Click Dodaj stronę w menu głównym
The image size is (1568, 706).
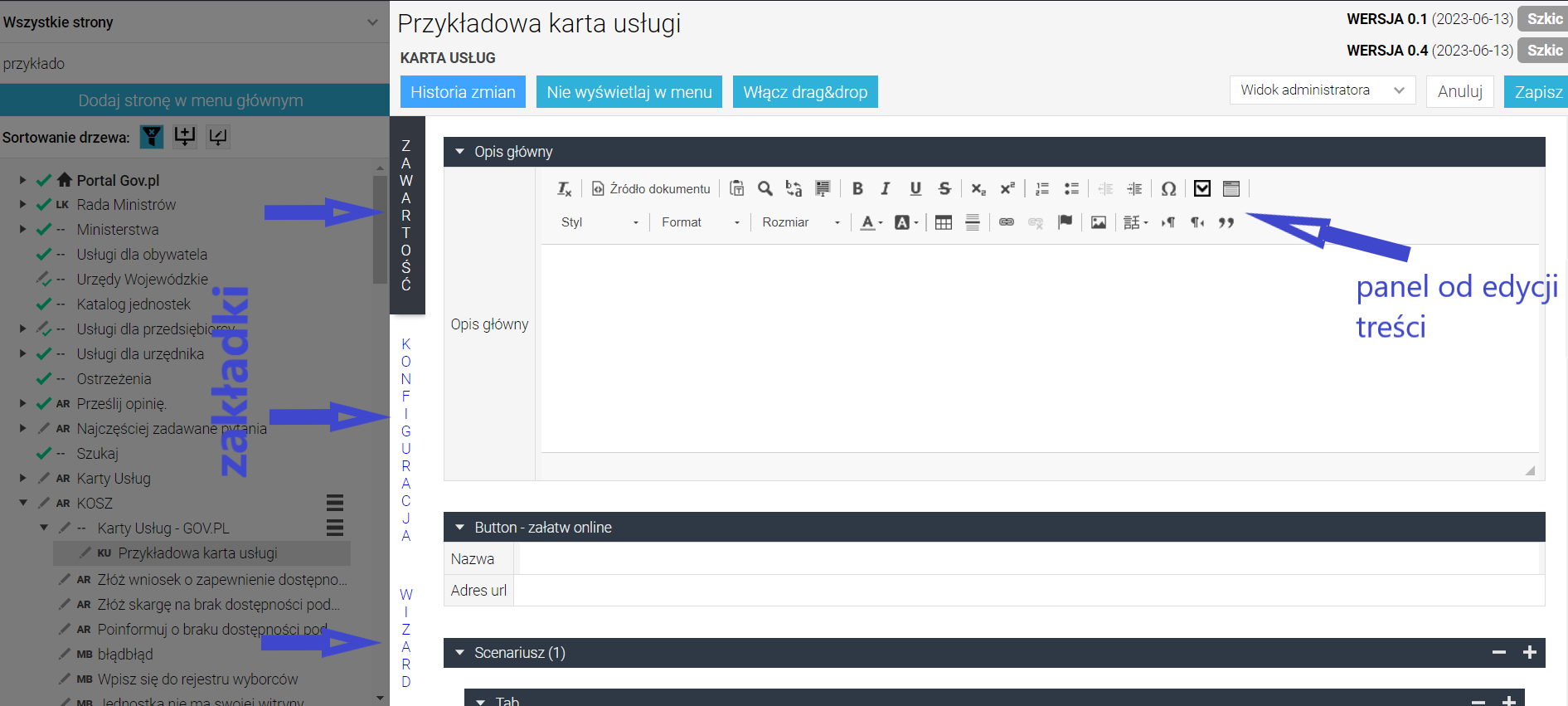click(x=195, y=100)
